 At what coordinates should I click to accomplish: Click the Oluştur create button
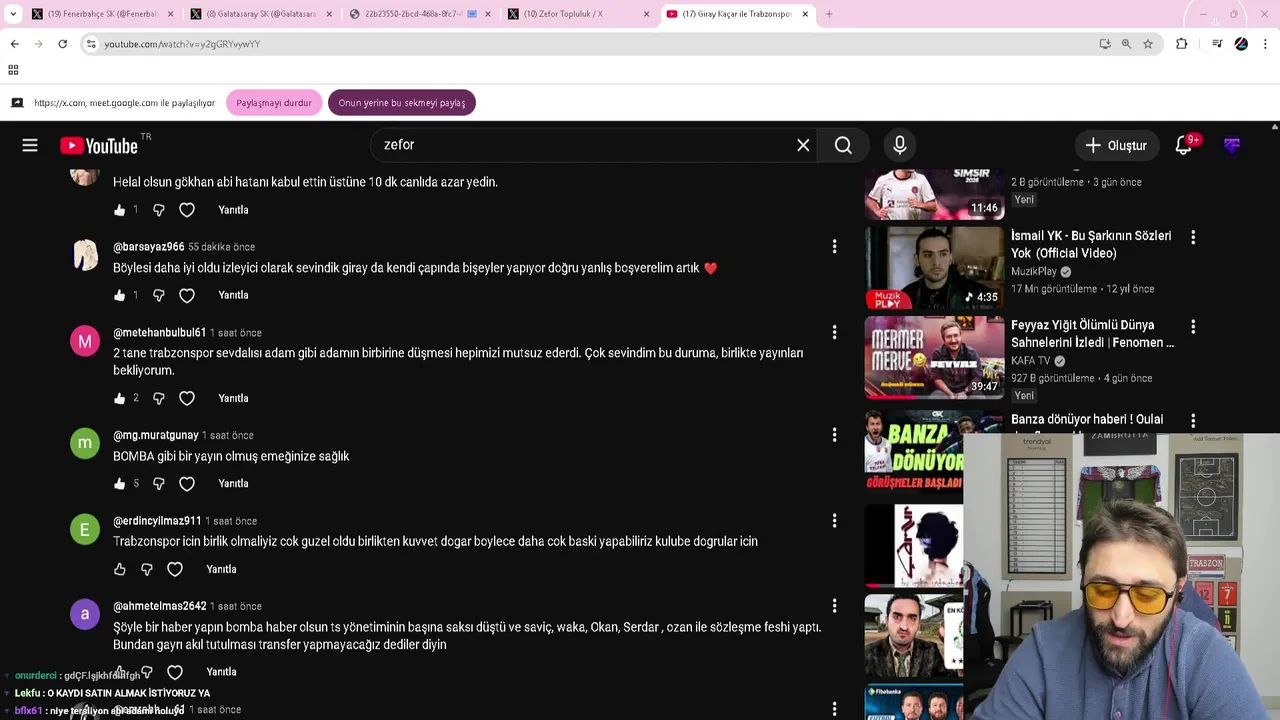(x=1116, y=145)
